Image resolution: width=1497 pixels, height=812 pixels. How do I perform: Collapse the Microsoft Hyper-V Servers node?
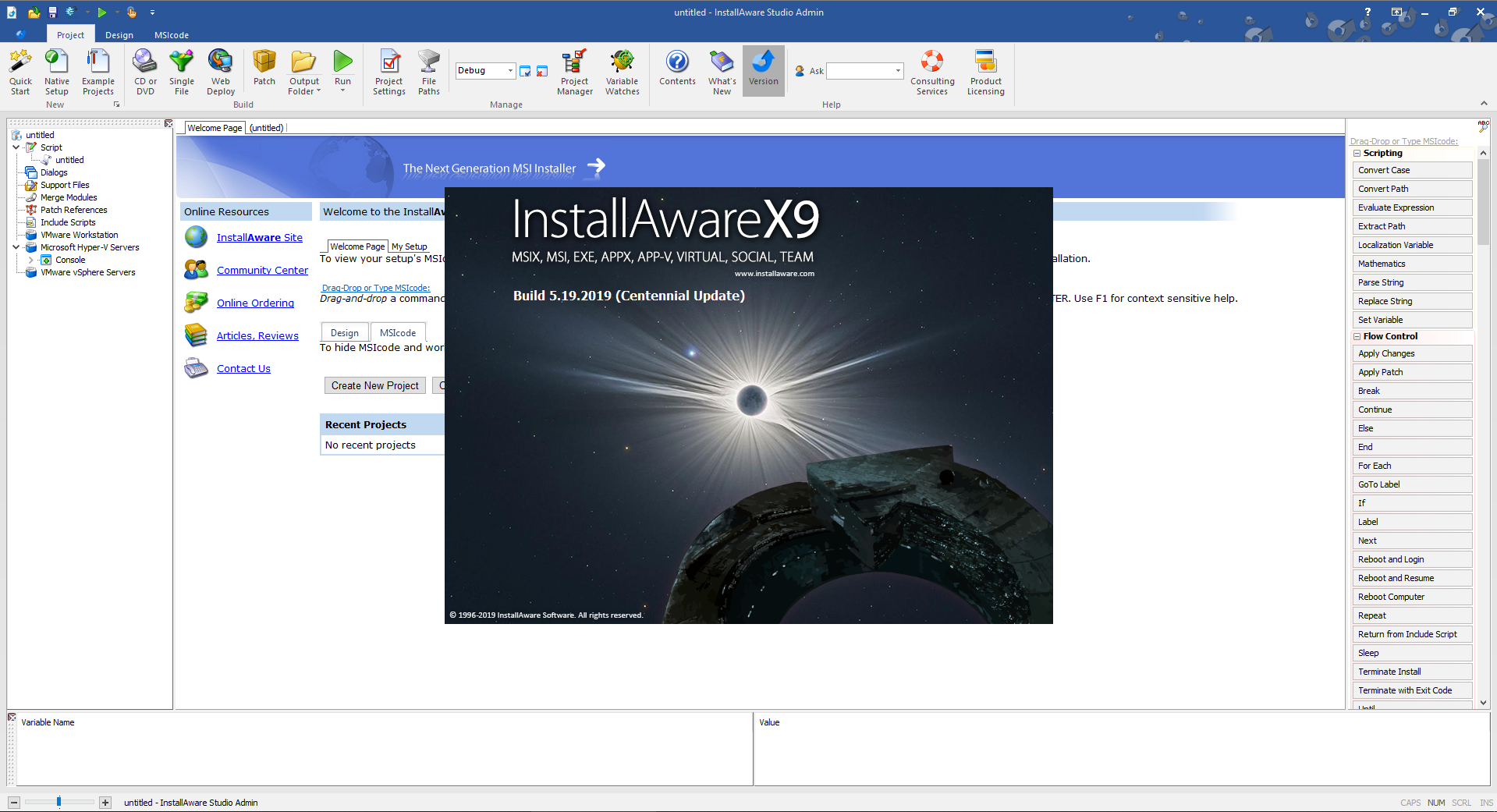(x=16, y=247)
